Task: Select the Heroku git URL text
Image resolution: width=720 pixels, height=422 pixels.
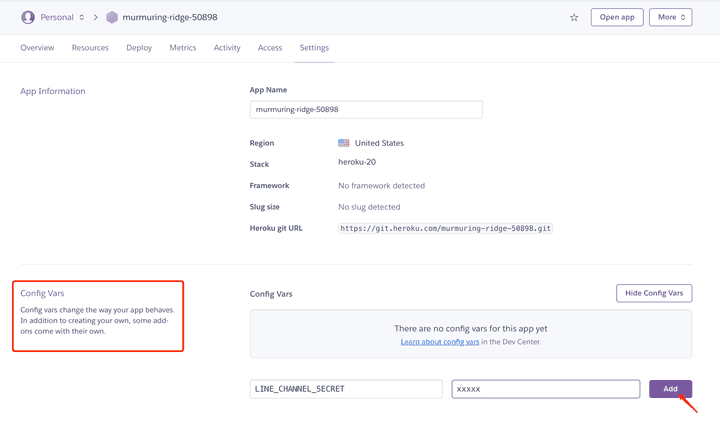Action: 445,228
